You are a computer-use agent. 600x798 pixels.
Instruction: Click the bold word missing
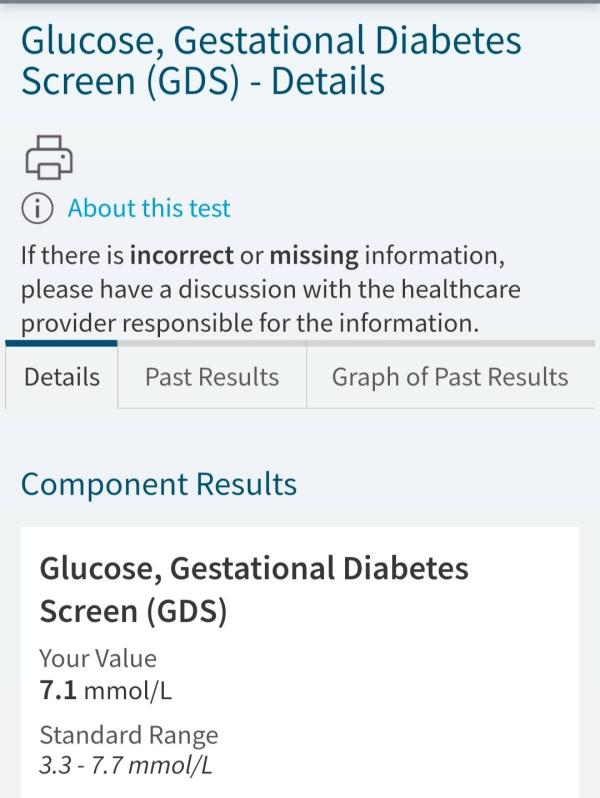(x=314, y=256)
